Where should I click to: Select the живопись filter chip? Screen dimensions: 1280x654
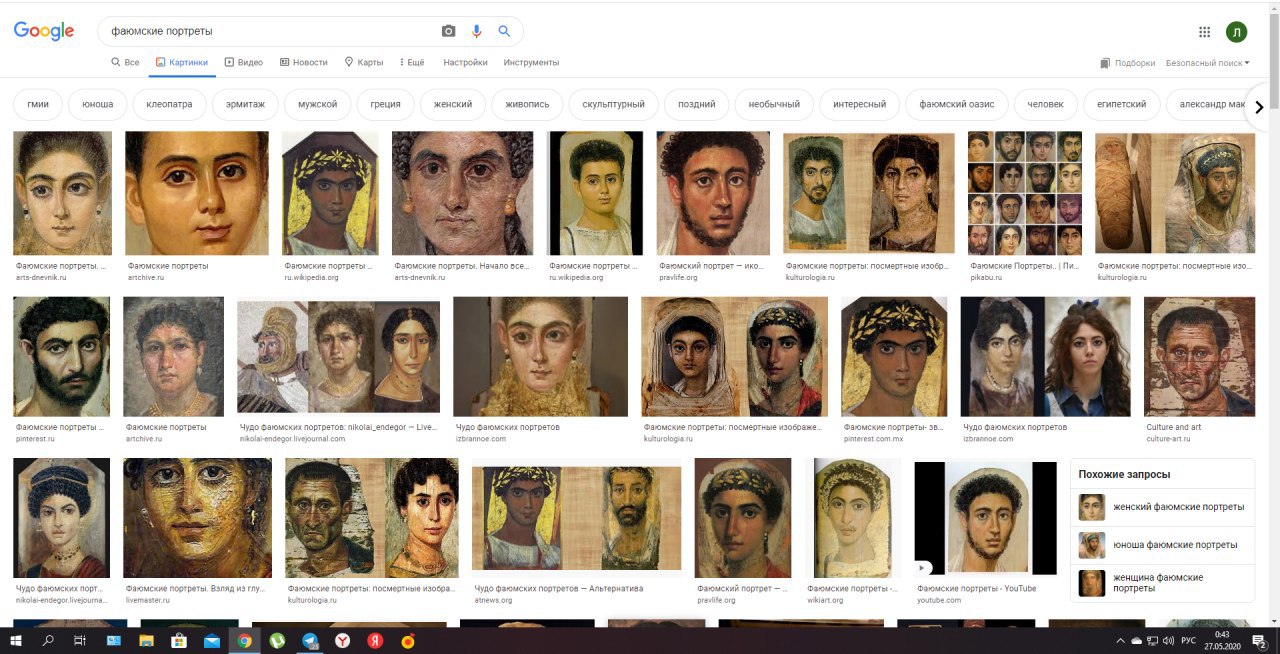[x=527, y=104]
